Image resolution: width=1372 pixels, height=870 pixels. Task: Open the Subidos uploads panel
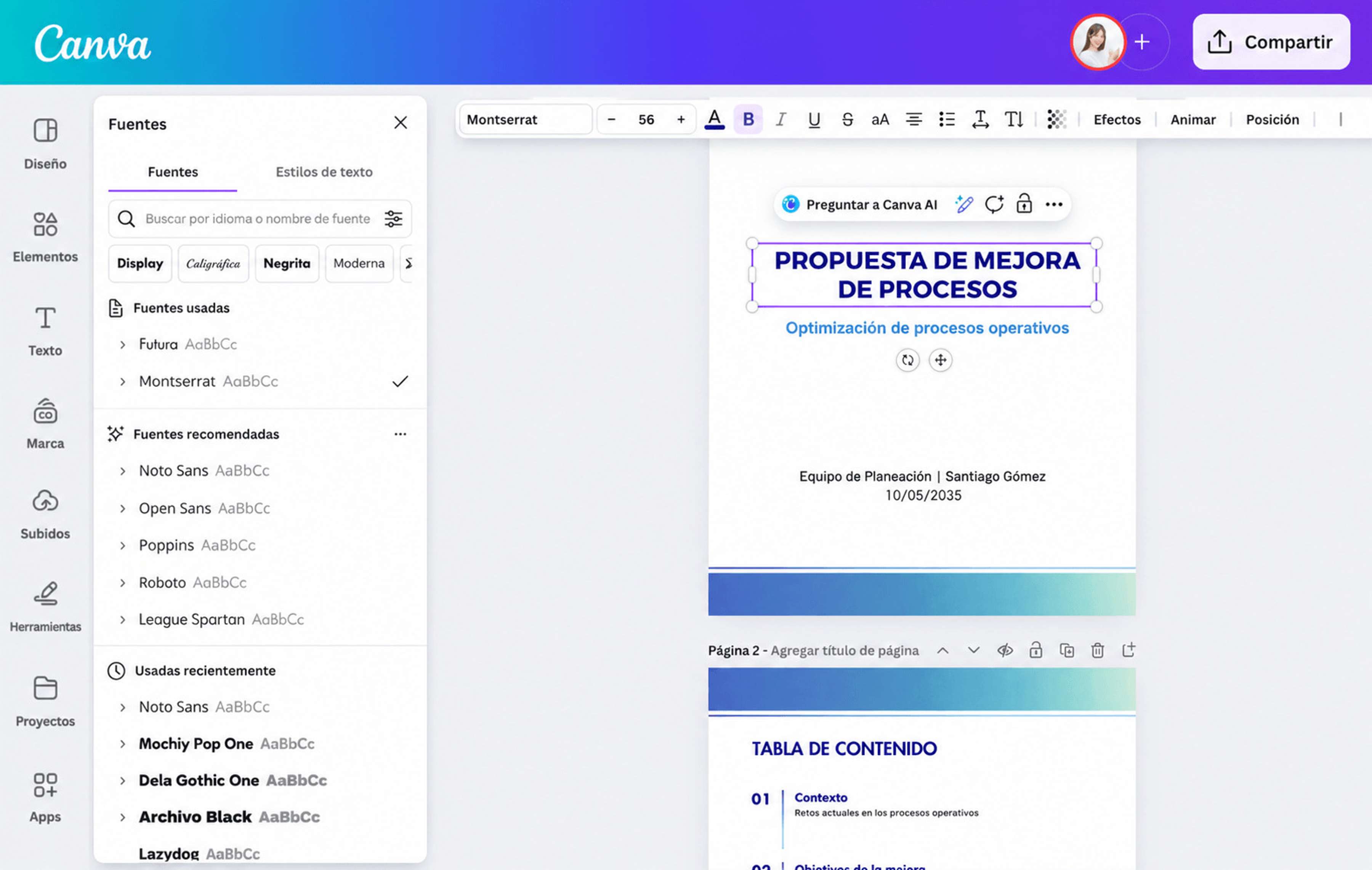[45, 514]
